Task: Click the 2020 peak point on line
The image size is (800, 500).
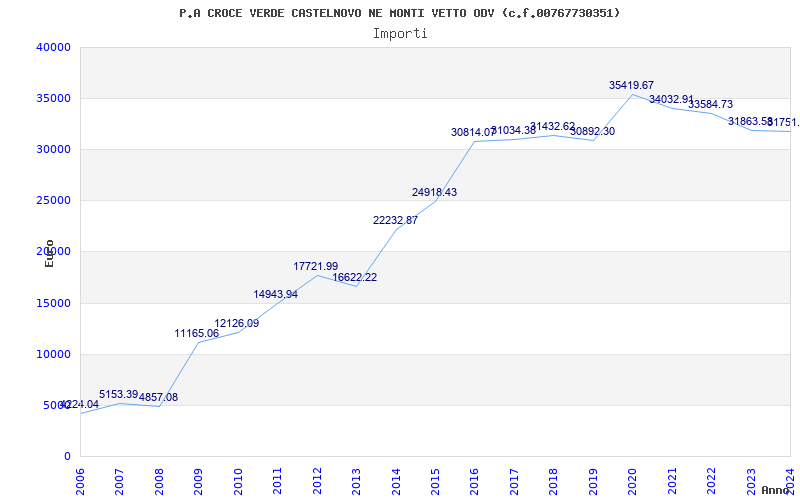Action: [x=633, y=94]
